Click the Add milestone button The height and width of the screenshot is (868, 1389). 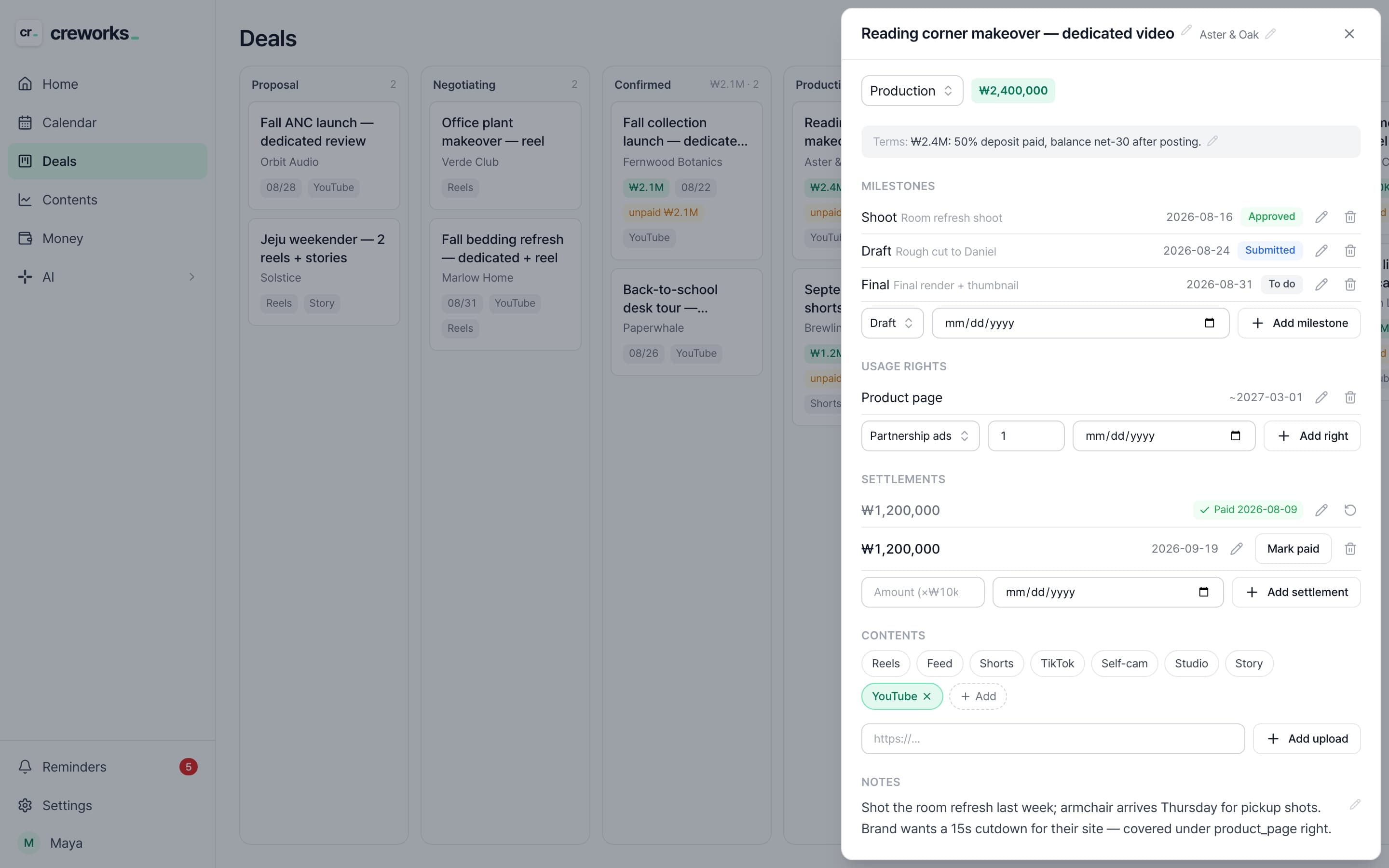(x=1299, y=323)
